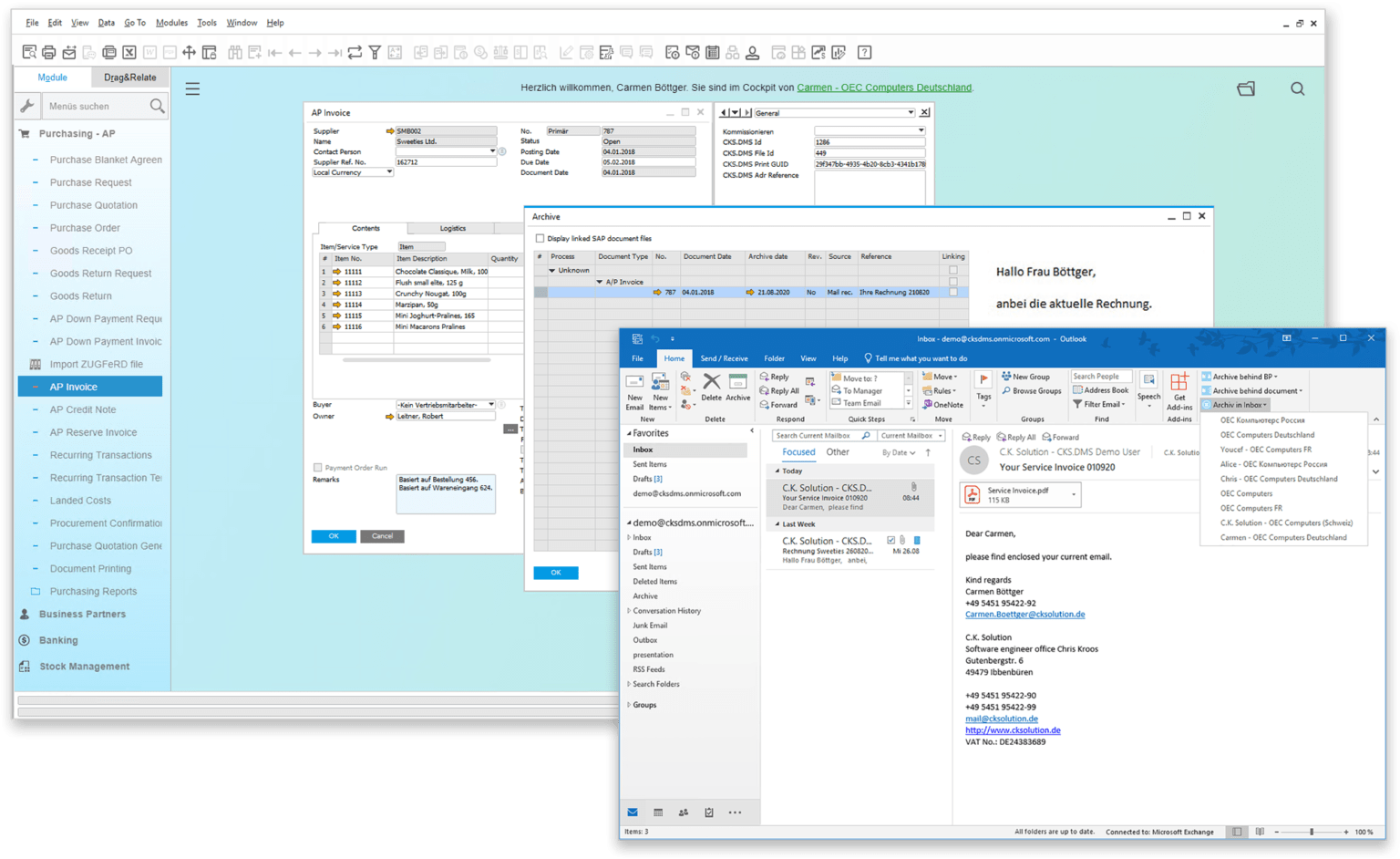
Task: Enable Display linked SAP document files
Action: [540, 238]
